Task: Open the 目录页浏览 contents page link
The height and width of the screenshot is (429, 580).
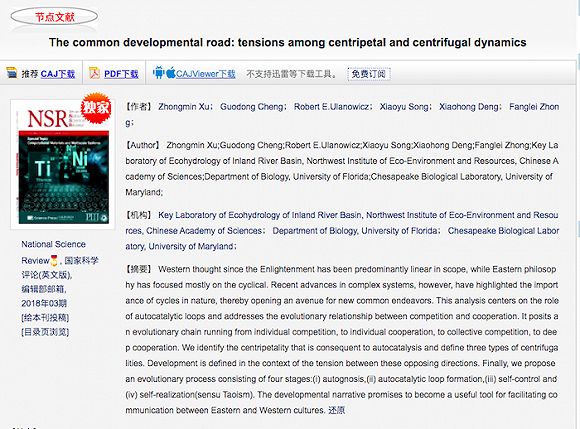Action: 45,332
